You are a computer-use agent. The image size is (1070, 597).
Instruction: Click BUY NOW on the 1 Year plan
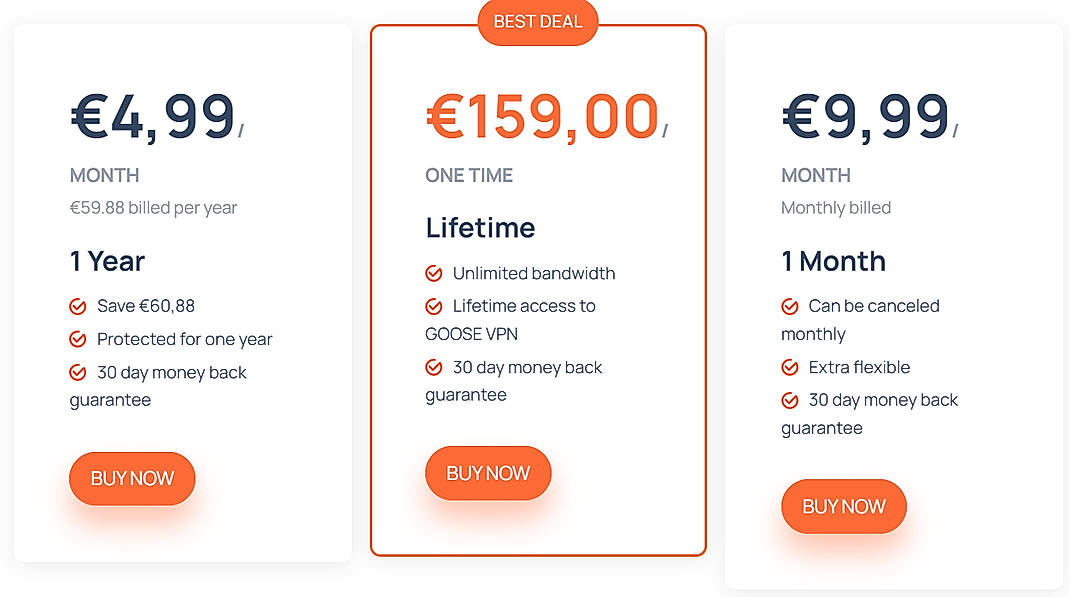point(131,478)
